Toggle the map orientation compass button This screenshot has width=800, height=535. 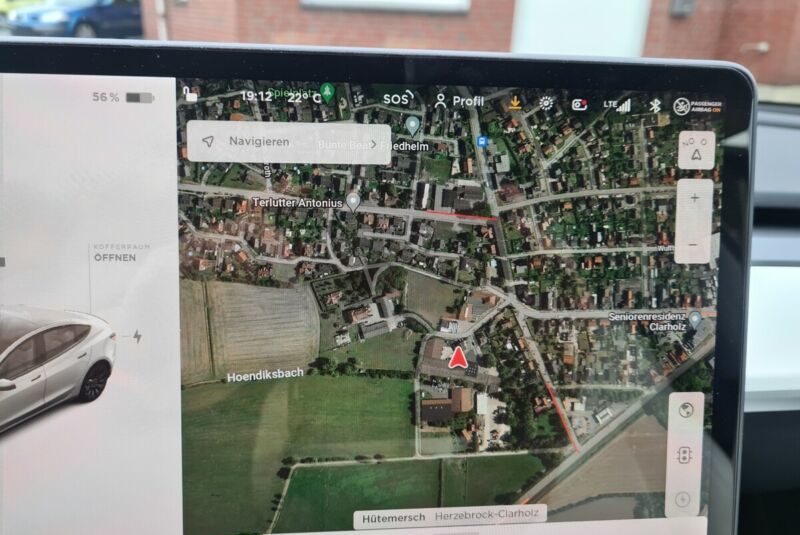click(696, 149)
